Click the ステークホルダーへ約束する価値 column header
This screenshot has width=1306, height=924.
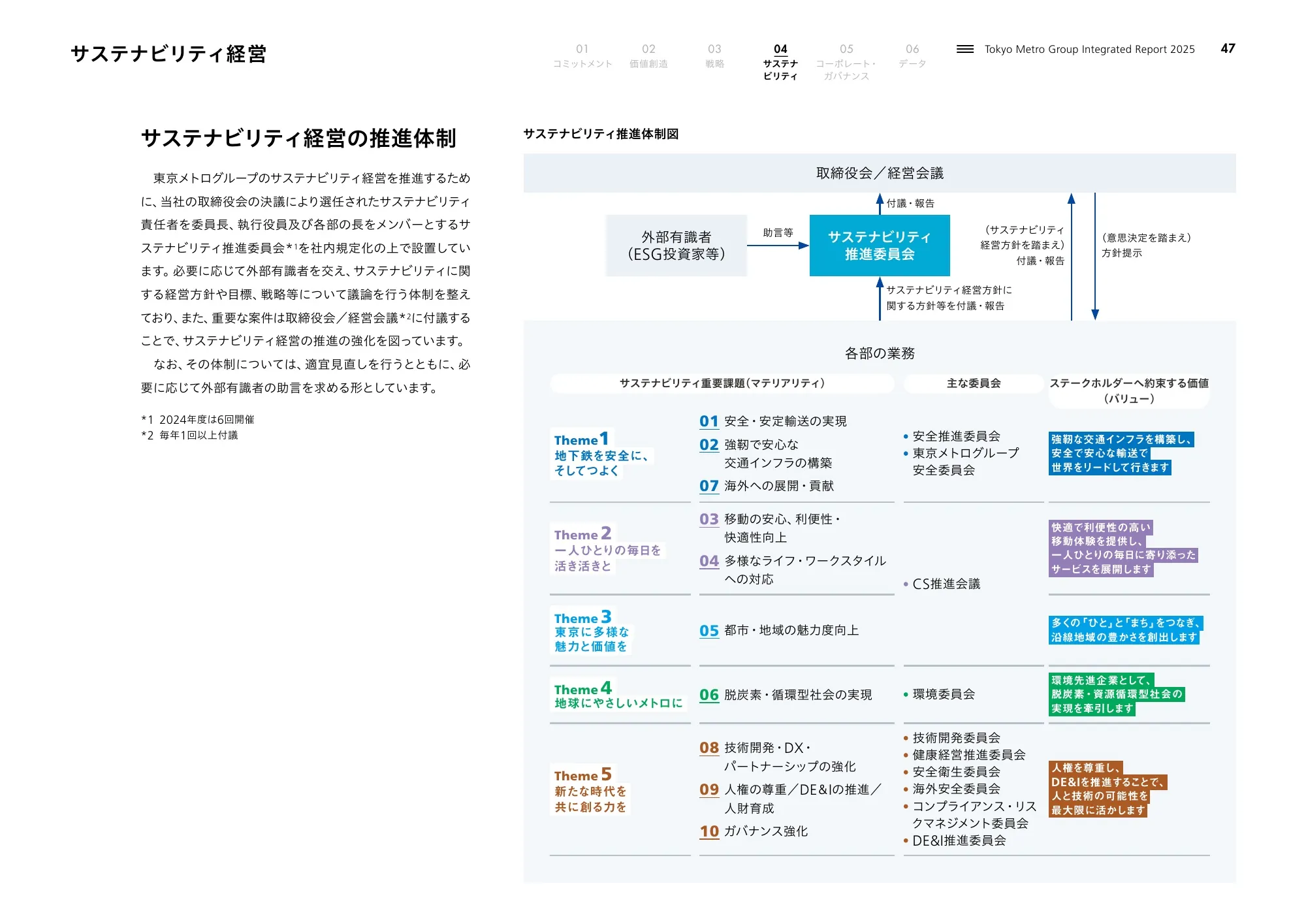(1129, 390)
